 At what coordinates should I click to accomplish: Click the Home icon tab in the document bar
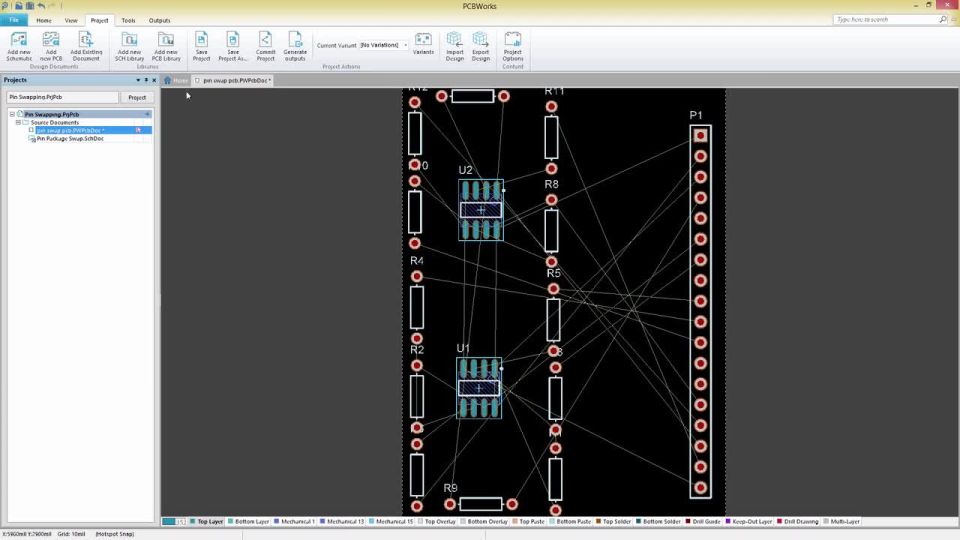(x=167, y=80)
